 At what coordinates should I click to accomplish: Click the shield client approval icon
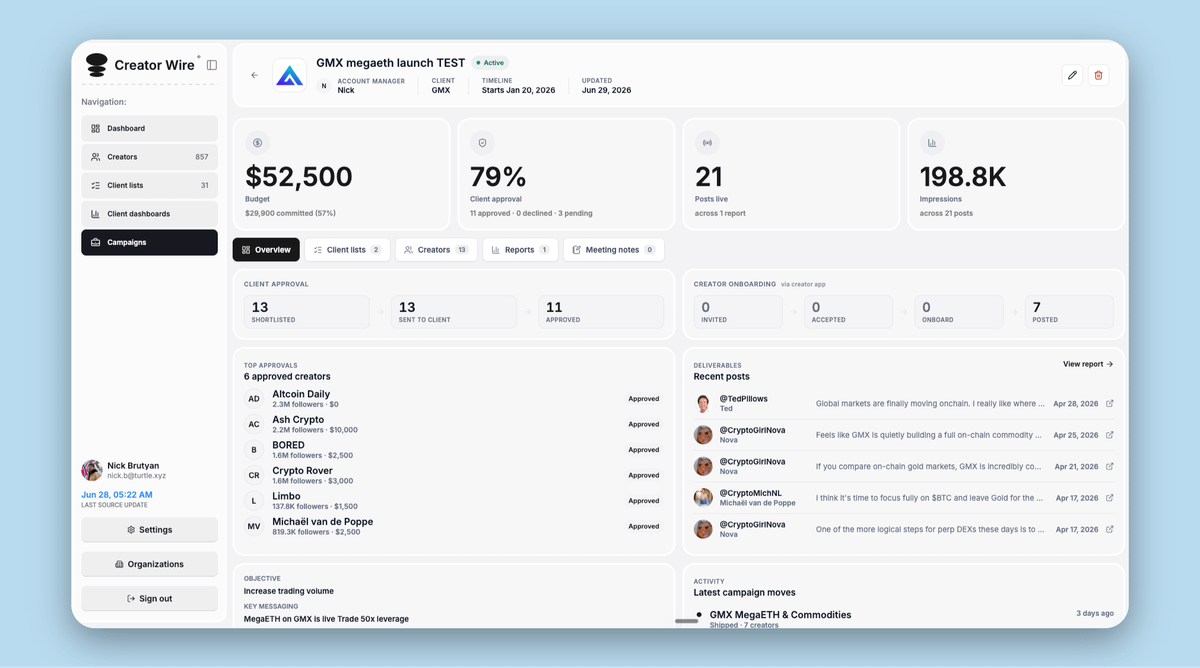(x=482, y=143)
